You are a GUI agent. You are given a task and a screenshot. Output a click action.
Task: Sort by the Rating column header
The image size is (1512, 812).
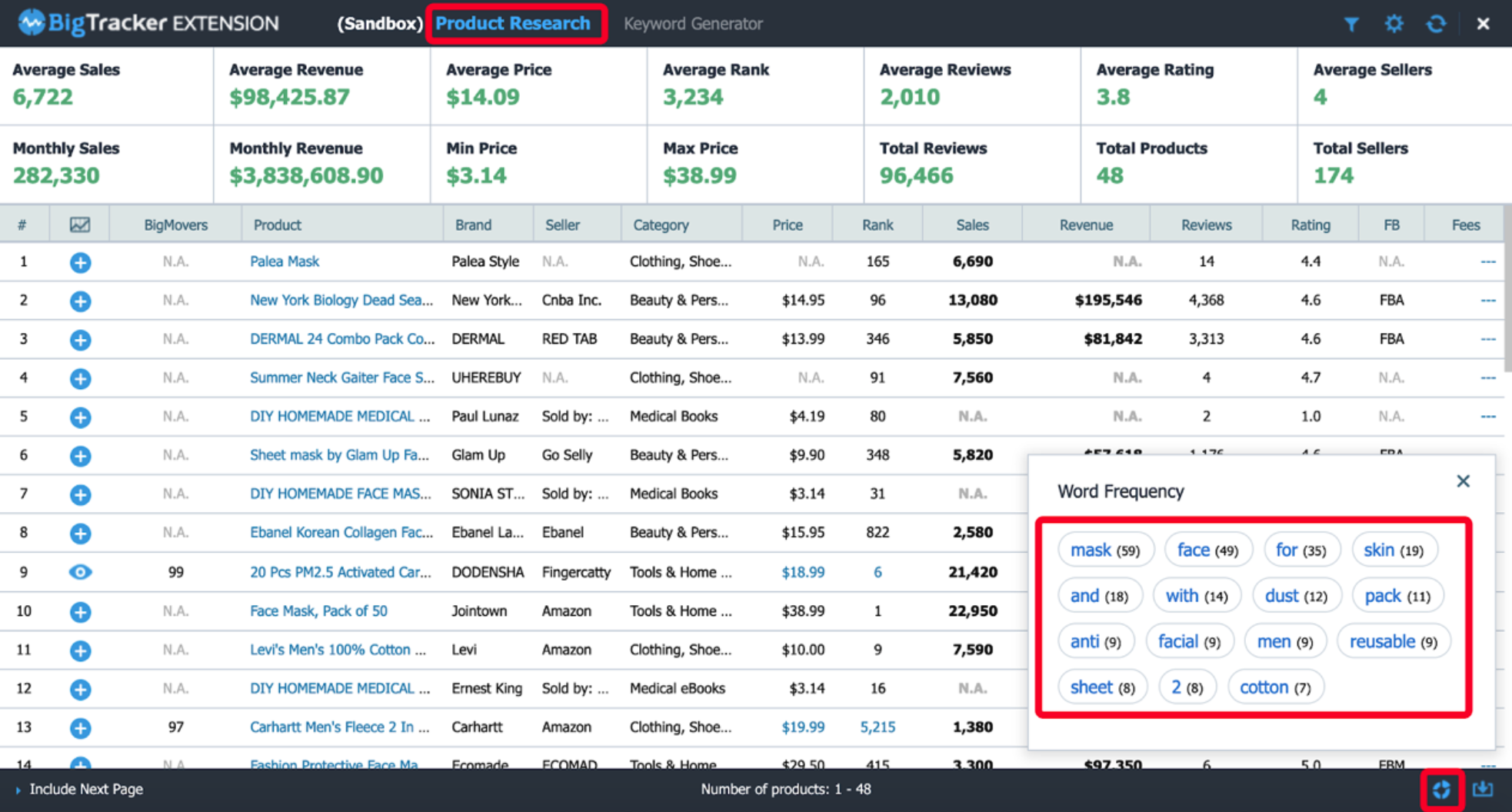[1310, 225]
